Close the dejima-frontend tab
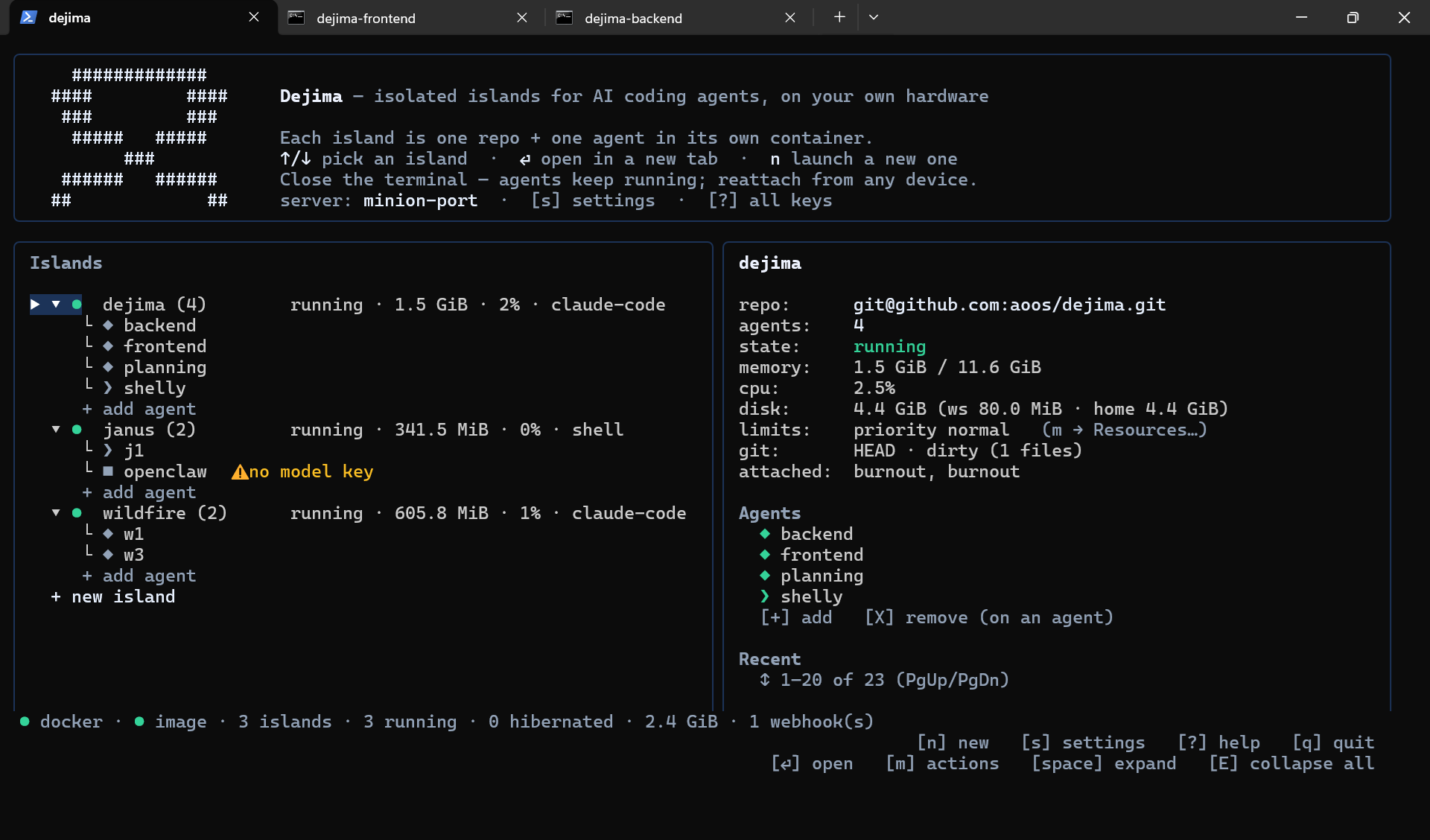Image resolution: width=1430 pixels, height=840 pixels. (522, 17)
